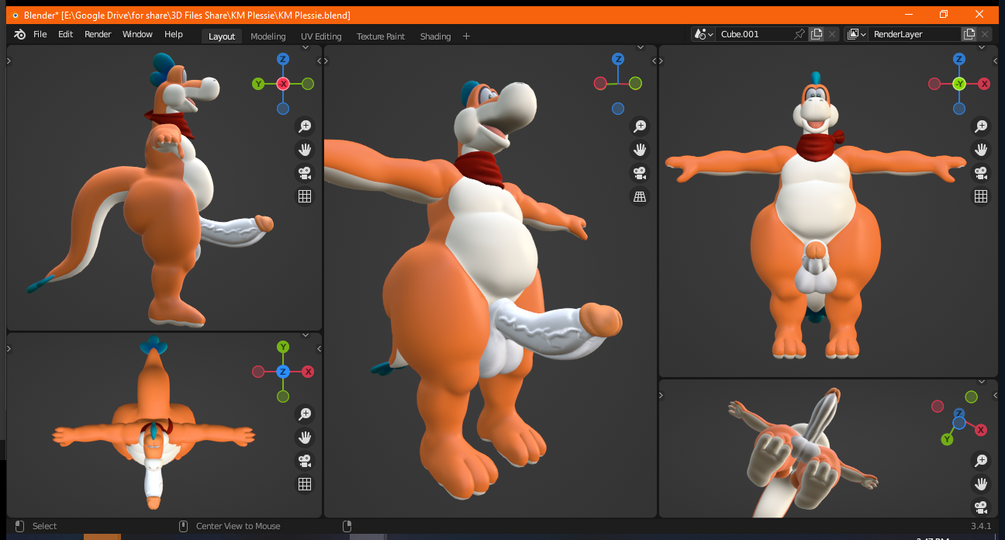The image size is (1005, 540).
Task: Click the pan hand icon in the center viewport
Action: 640,150
